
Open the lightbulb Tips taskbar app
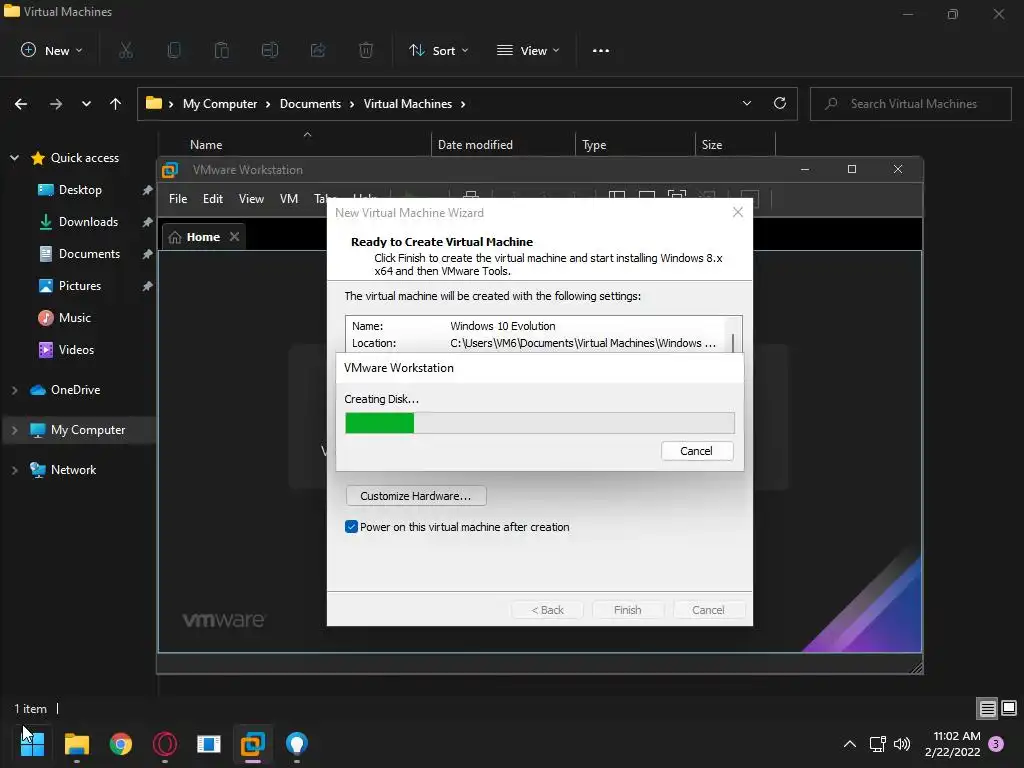tap(296, 743)
